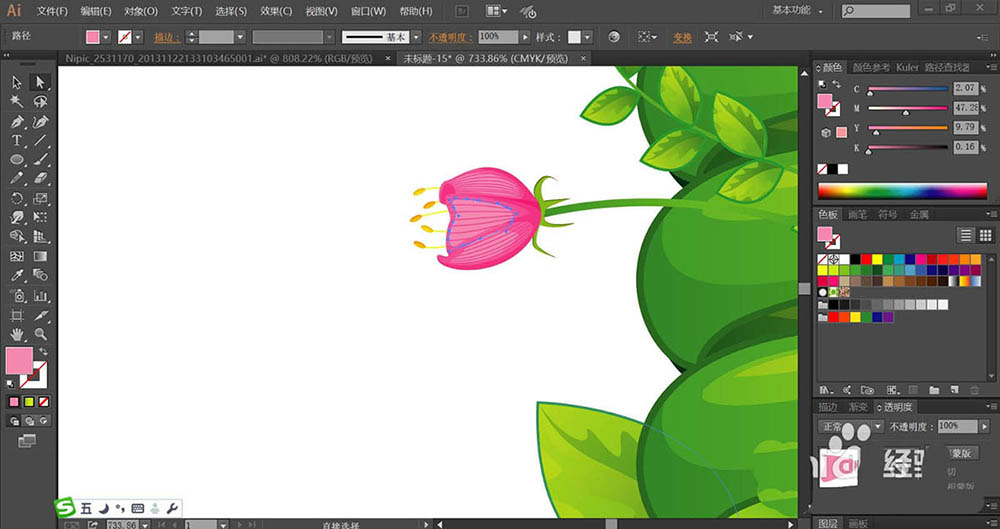Select the Ellipse tool

(x=17, y=160)
